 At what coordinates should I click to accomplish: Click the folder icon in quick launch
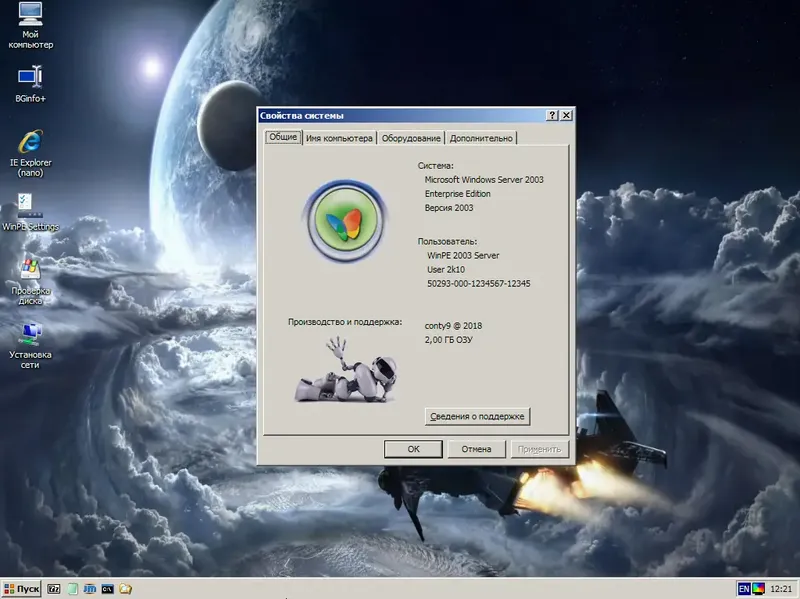pyautogui.click(x=126, y=589)
